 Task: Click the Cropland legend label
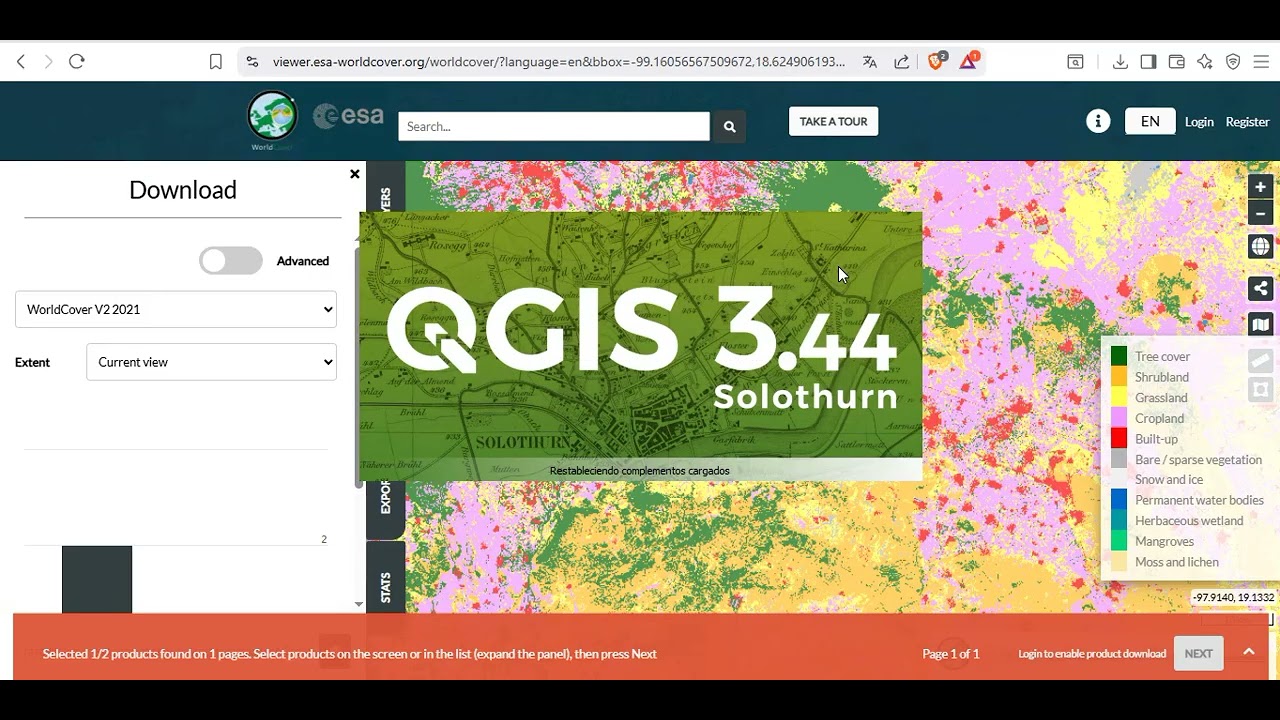tap(1159, 418)
